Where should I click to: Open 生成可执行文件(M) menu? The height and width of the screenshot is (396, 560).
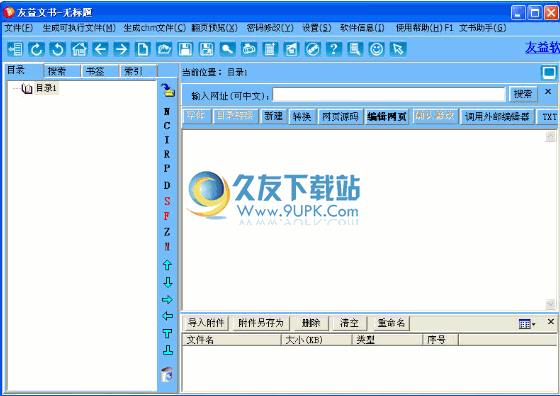(79, 28)
